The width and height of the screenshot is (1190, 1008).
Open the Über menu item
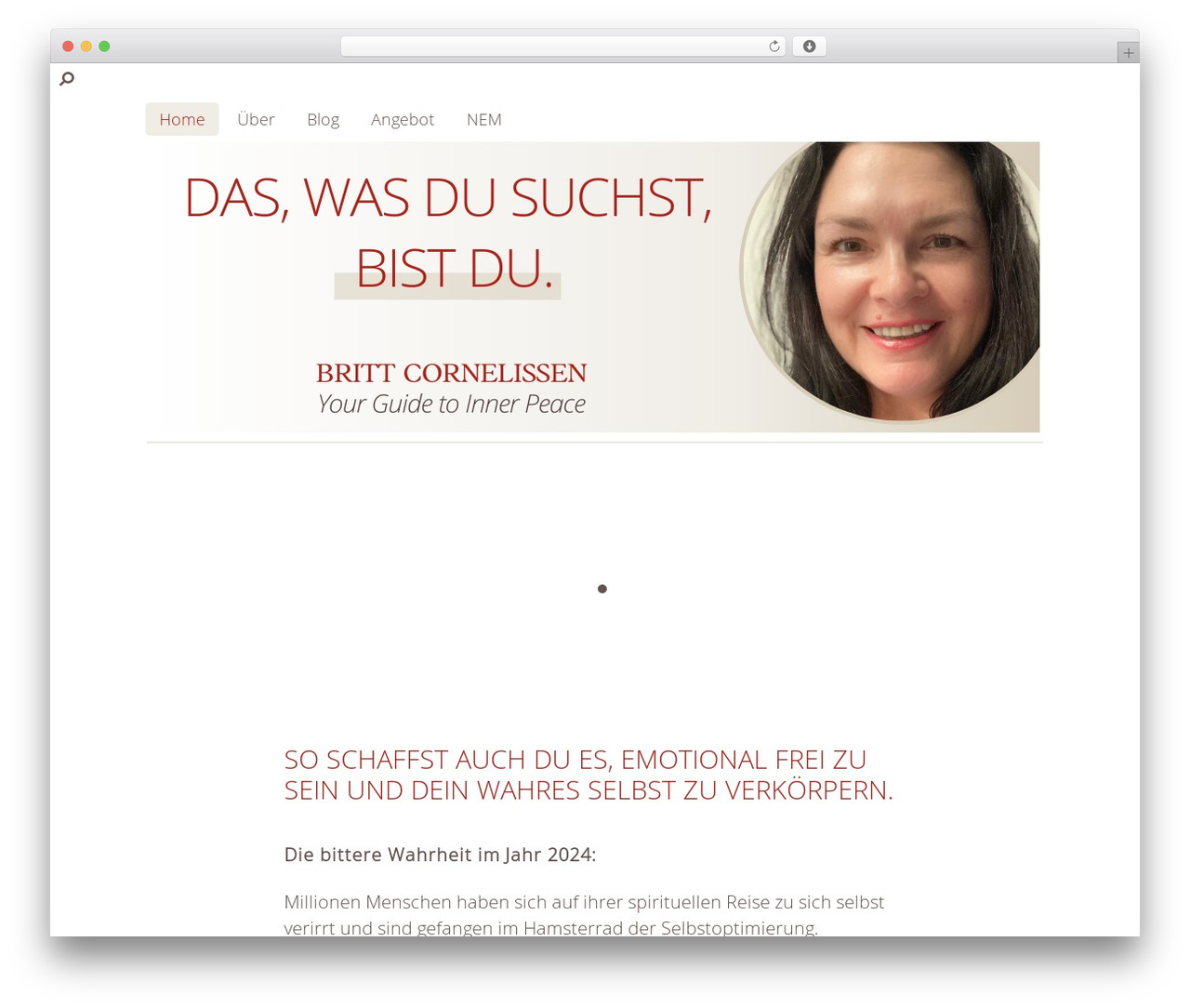click(256, 119)
